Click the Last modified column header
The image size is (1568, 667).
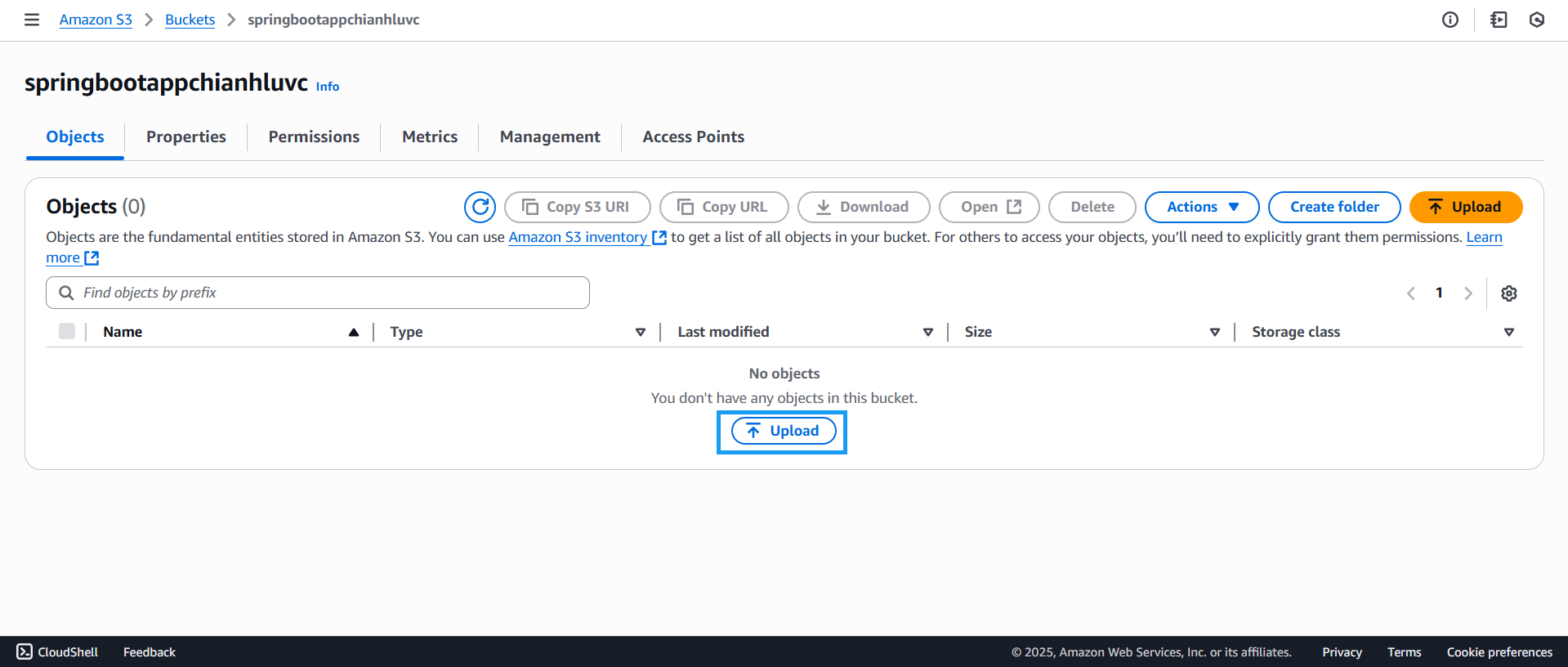point(723,332)
